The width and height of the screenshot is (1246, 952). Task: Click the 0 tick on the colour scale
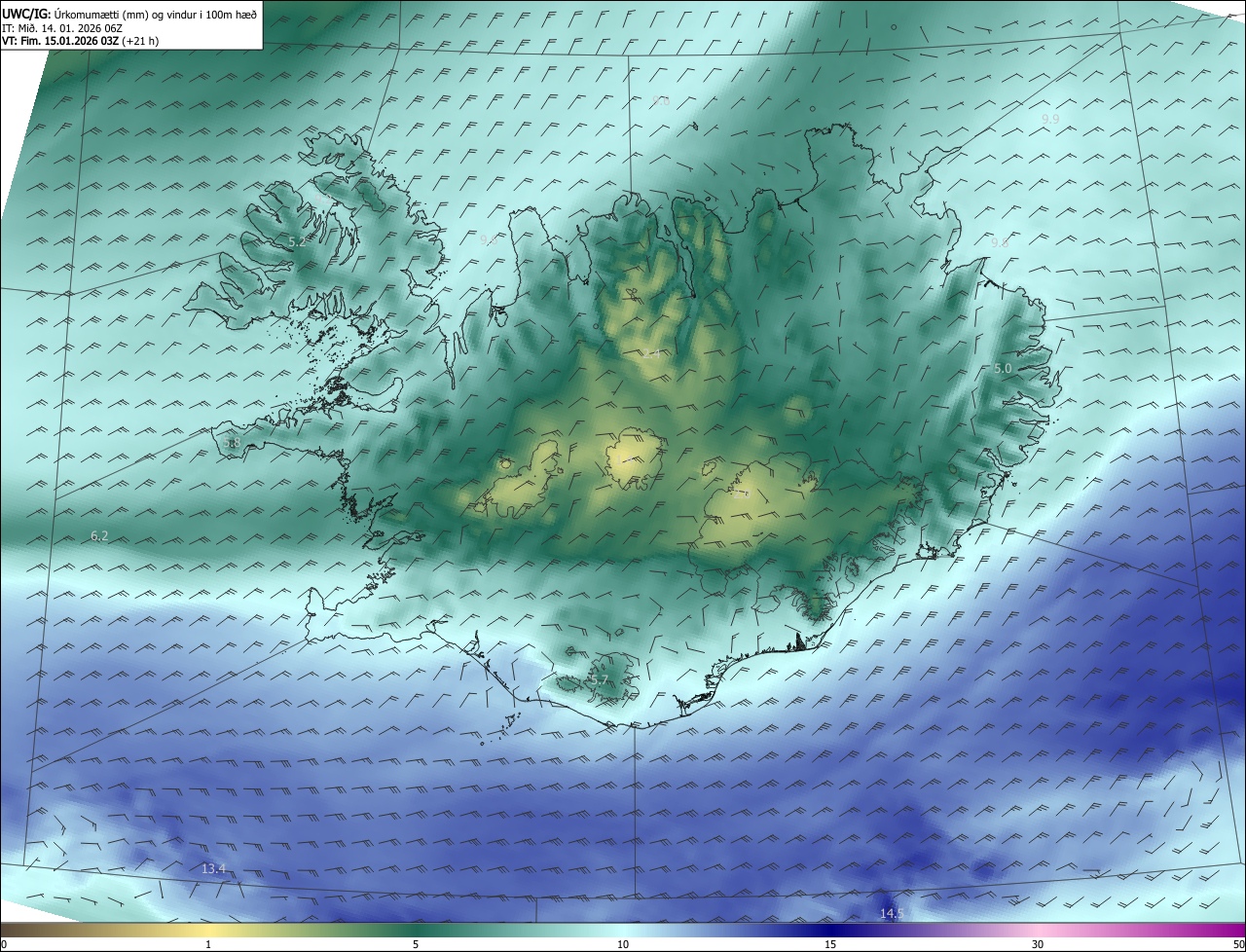click(4, 944)
